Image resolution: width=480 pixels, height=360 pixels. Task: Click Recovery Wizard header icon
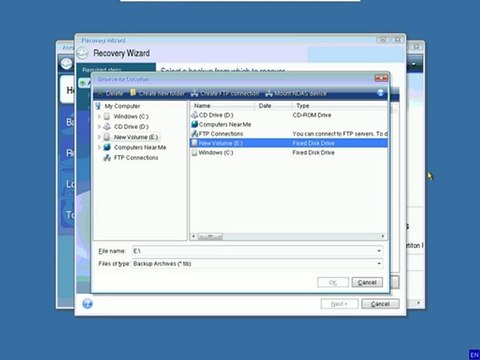pyautogui.click(x=82, y=53)
